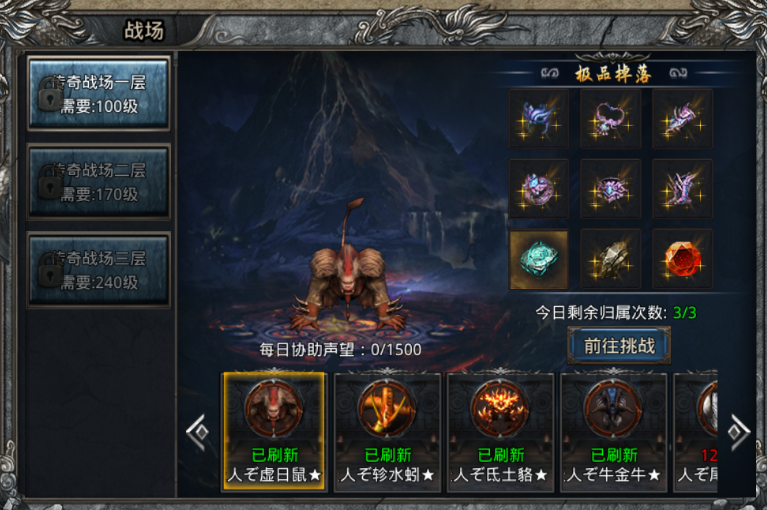Select the partially visible fifth boss card

coord(696,432)
